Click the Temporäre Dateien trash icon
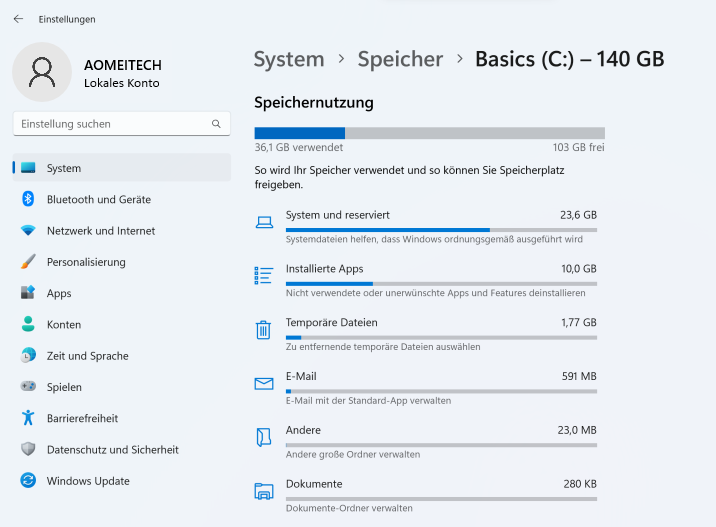This screenshot has width=716, height=527. point(264,329)
